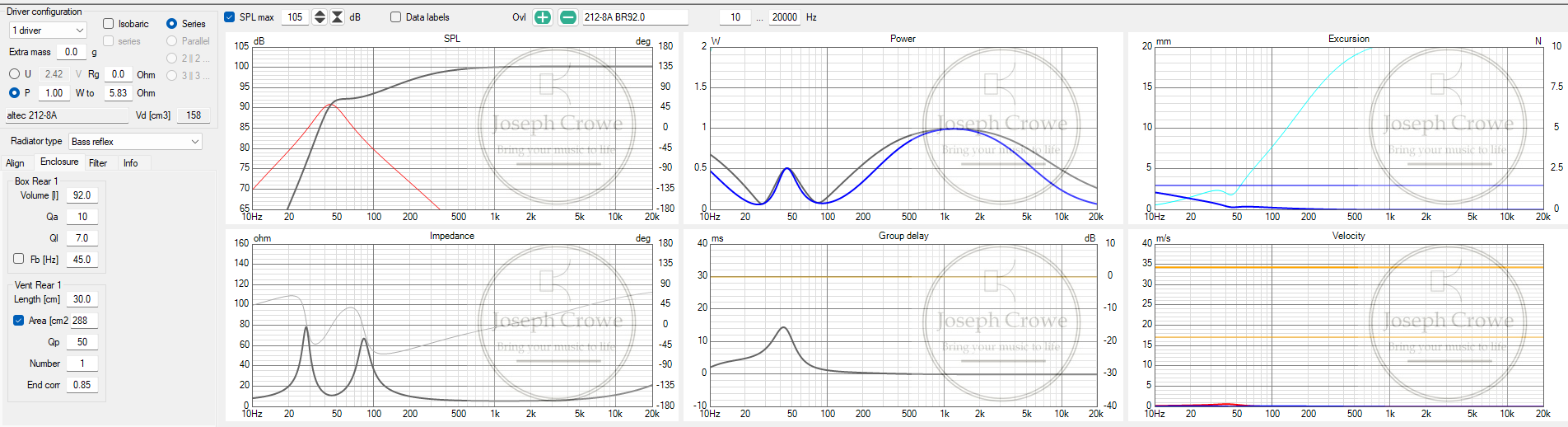Add a new overlay with green plus icon

542,17
